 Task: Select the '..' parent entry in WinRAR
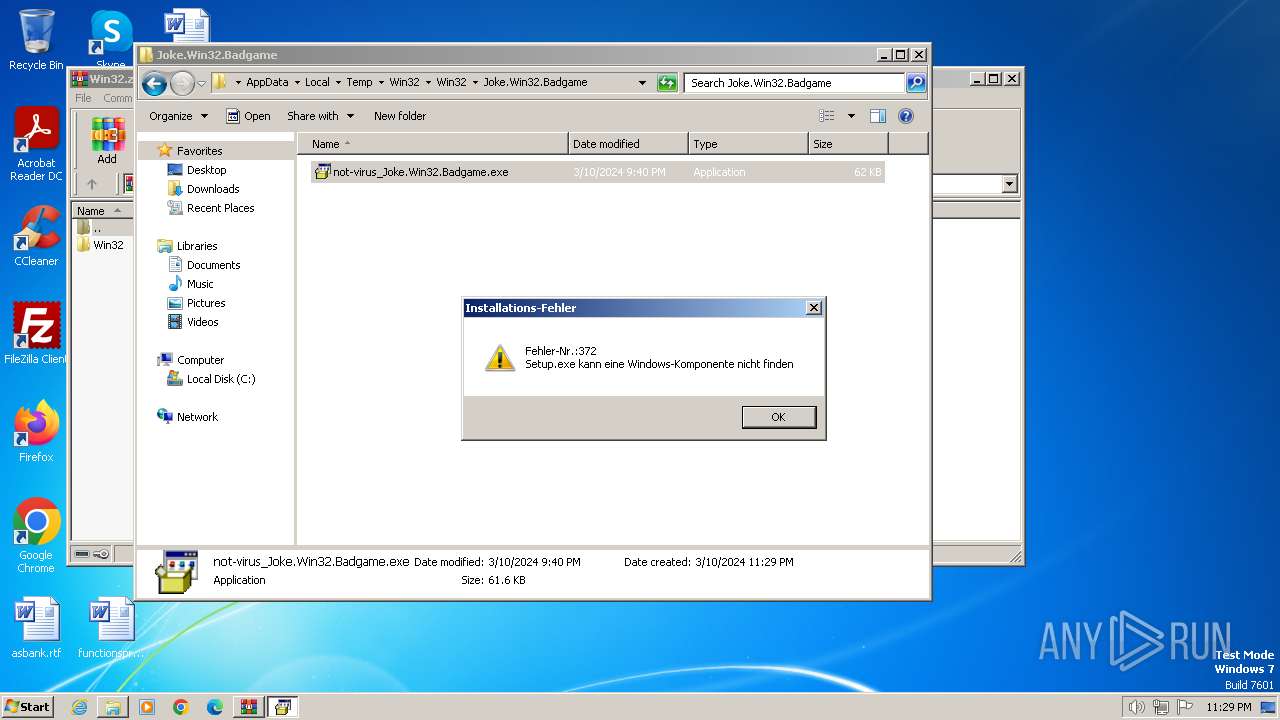90,227
